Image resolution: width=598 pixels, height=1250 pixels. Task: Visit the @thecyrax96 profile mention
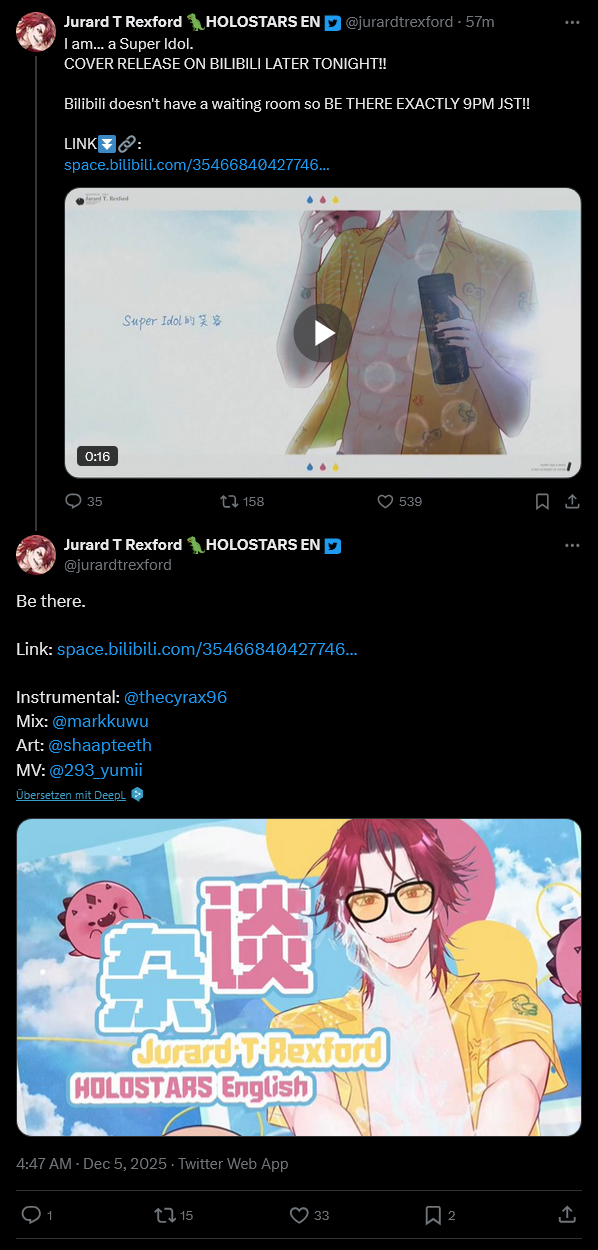(x=175, y=697)
